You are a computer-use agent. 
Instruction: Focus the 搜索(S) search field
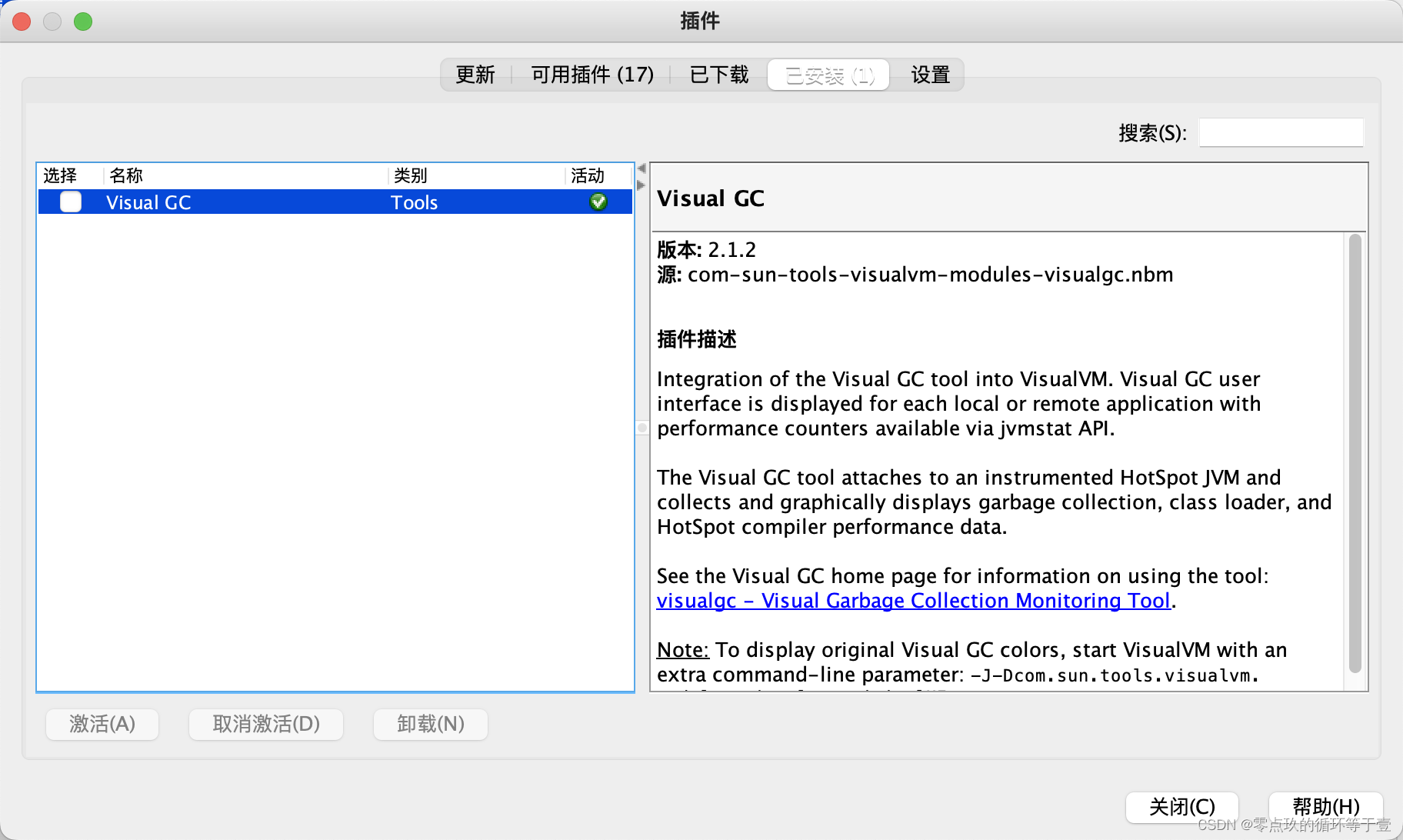click(x=1281, y=132)
